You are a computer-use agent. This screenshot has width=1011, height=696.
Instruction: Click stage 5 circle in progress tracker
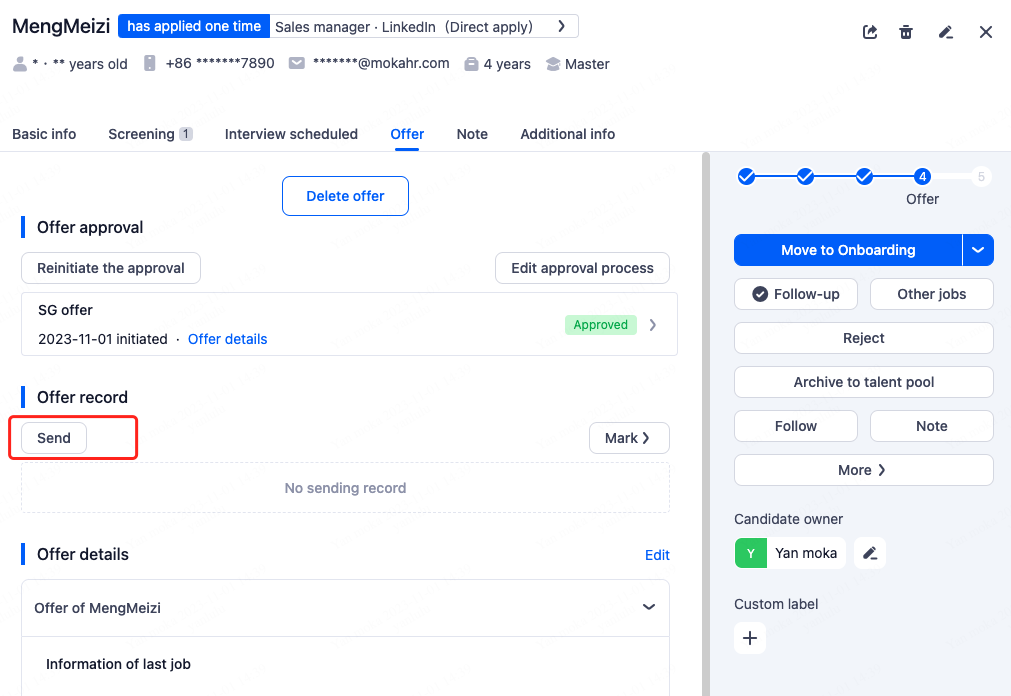pos(981,177)
